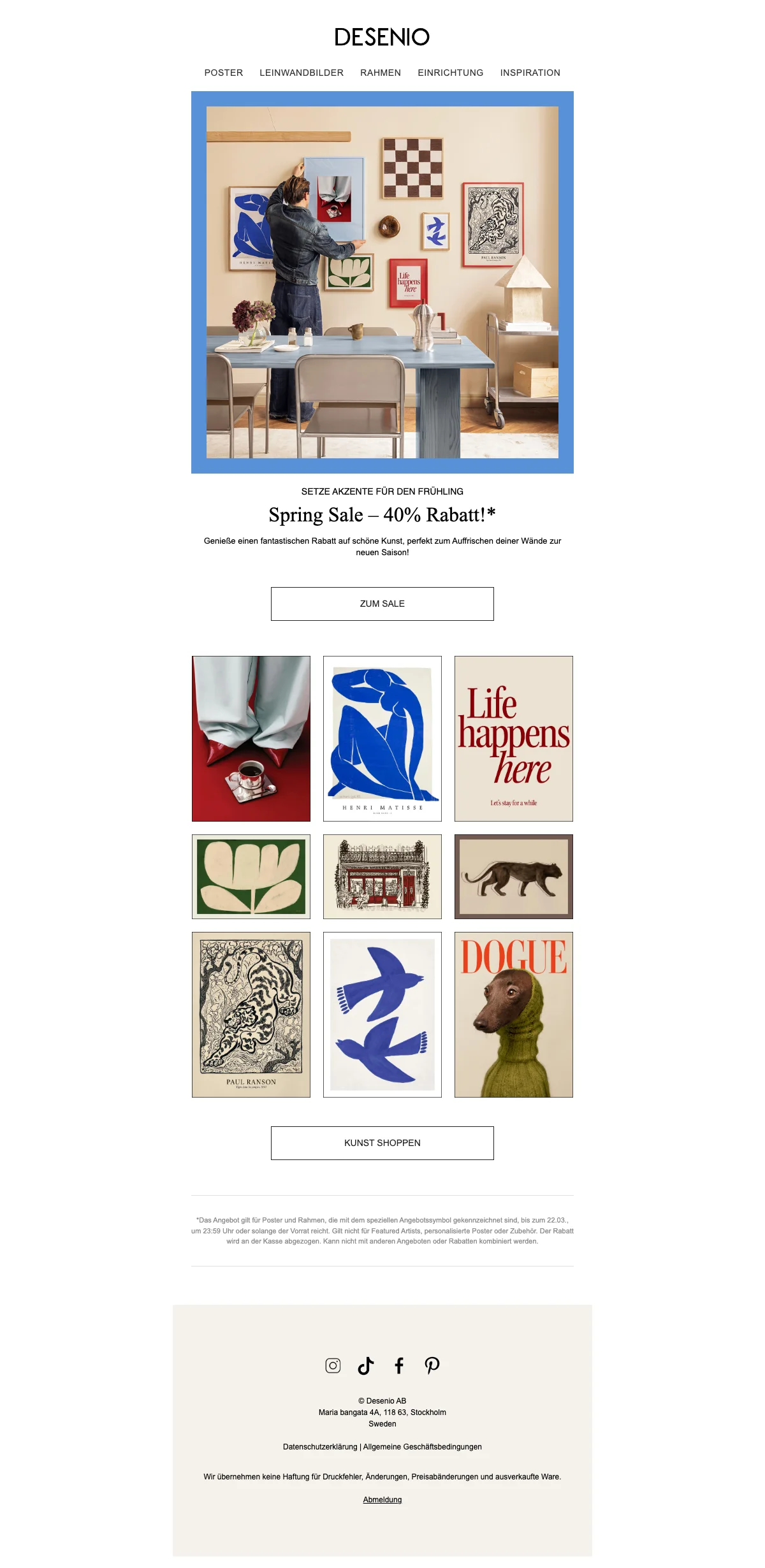The width and height of the screenshot is (765, 1568).
Task: Go to LEINWANDBILDER category
Action: tap(302, 73)
